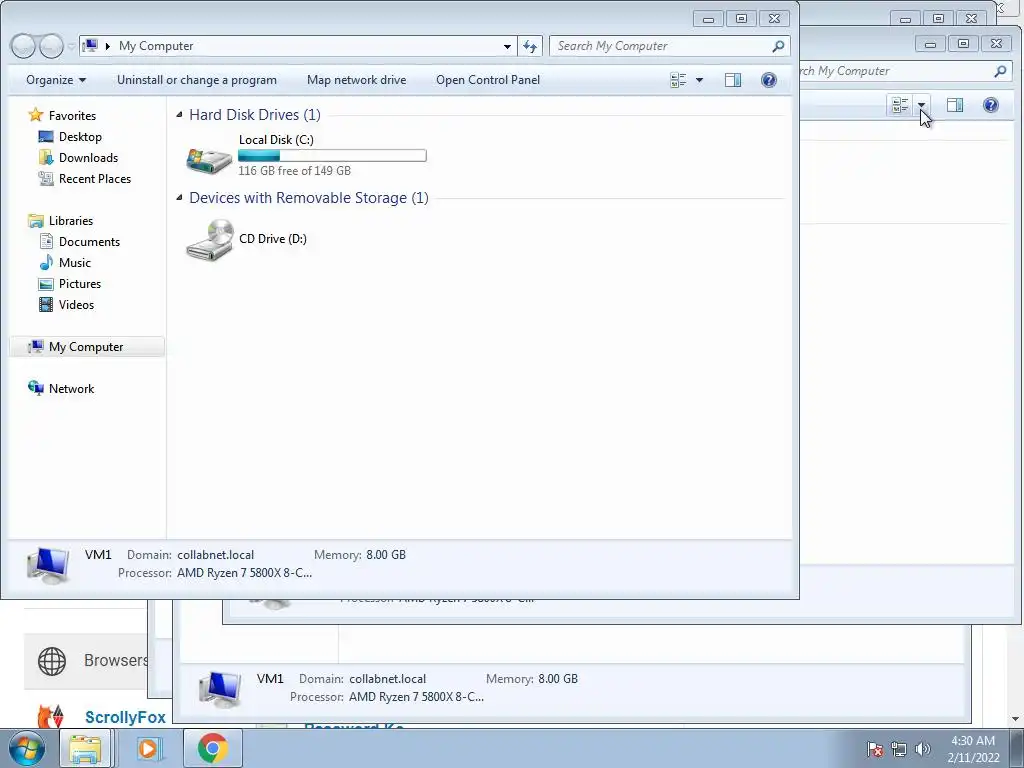Select Network in the navigation pane
Screen dimensions: 1024x768
click(x=71, y=389)
